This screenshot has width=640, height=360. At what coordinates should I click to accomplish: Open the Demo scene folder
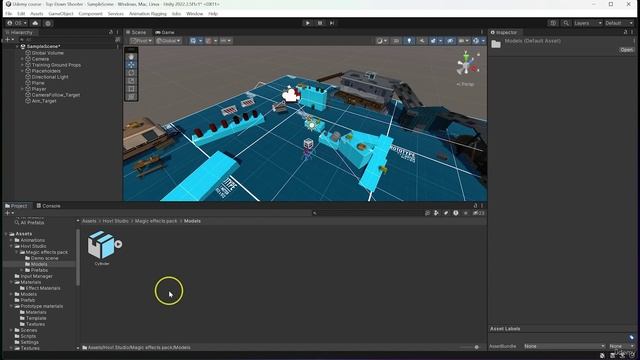44,258
